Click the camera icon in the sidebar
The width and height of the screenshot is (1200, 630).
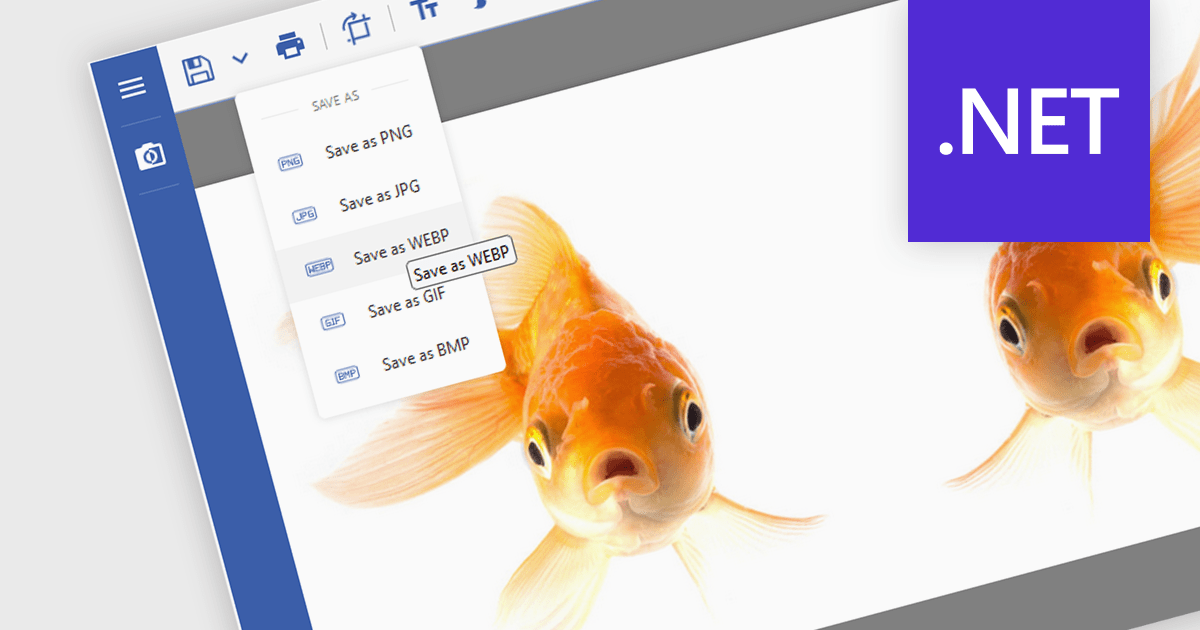[x=149, y=157]
